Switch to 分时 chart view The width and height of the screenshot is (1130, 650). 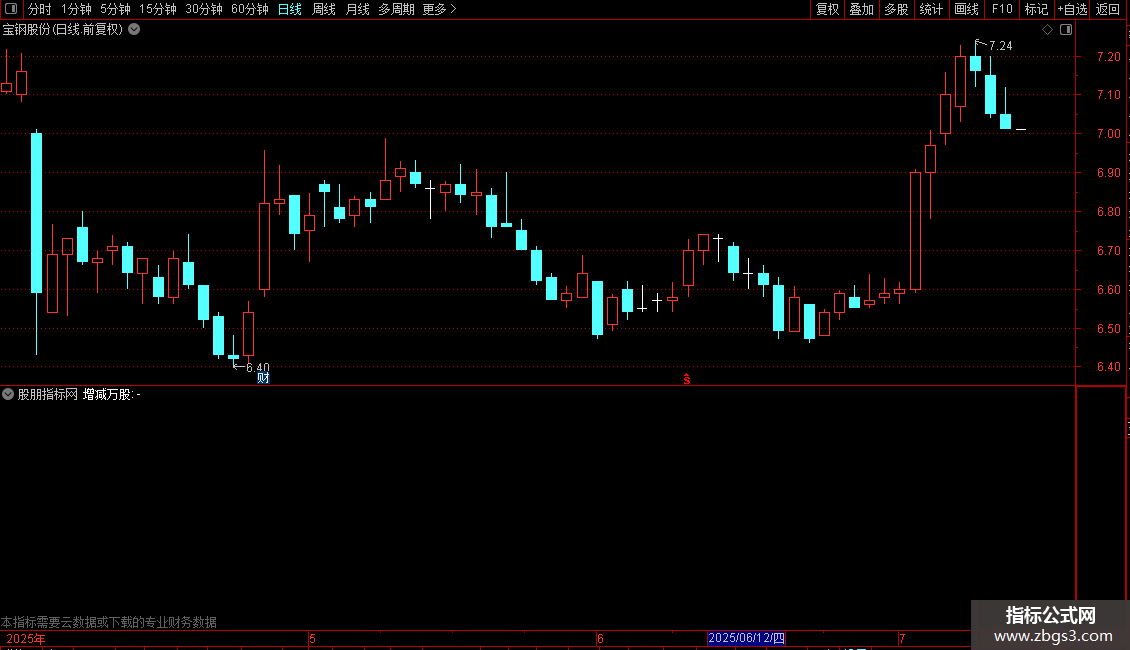[40, 9]
